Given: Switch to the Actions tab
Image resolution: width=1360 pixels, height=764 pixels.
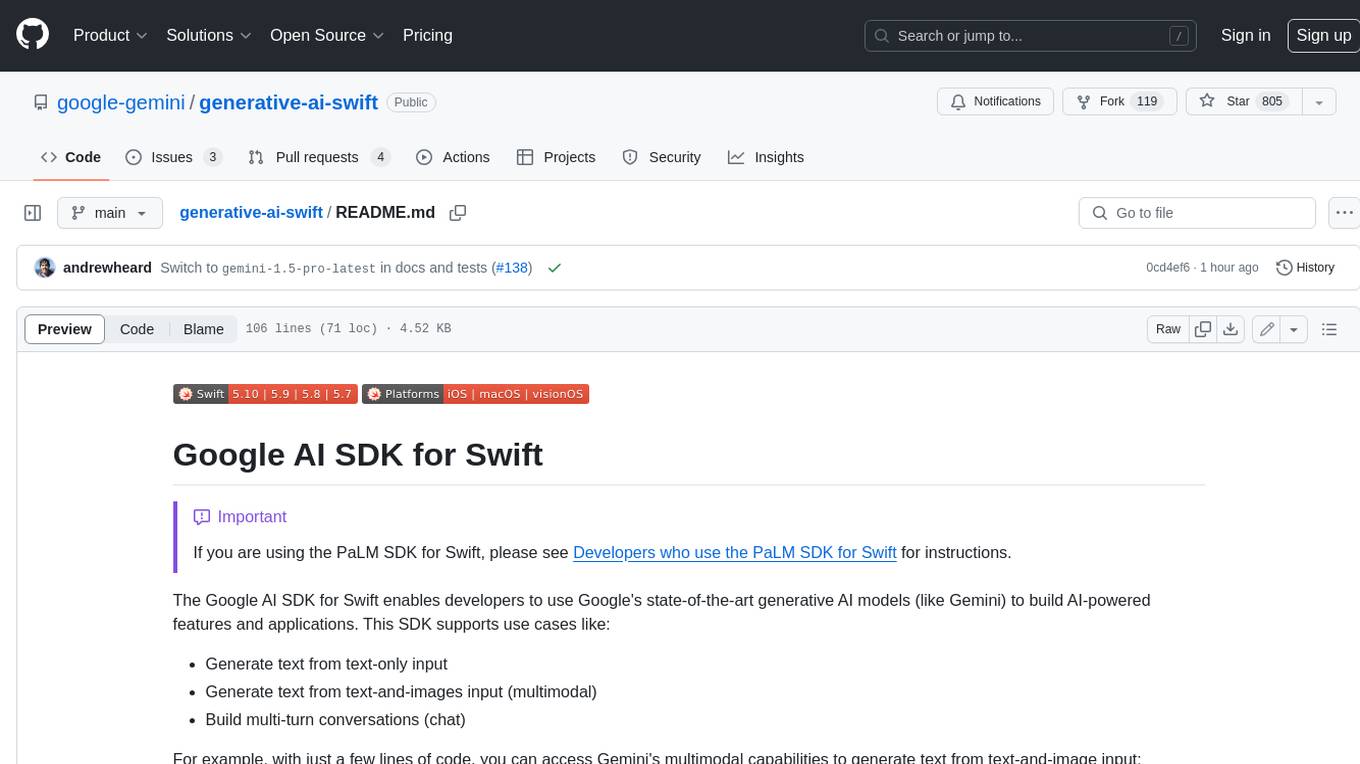Looking at the screenshot, I should pyautogui.click(x=453, y=157).
